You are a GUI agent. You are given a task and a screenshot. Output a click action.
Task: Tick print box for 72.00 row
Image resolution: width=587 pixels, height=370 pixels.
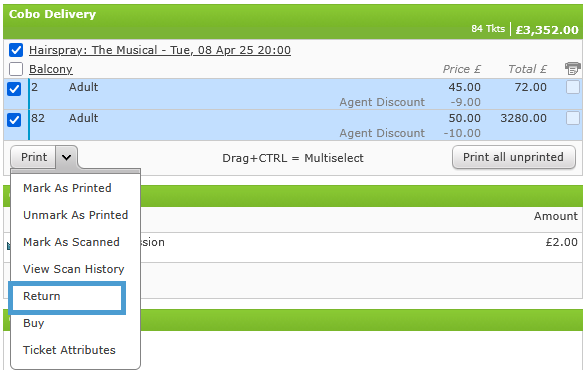(x=573, y=87)
